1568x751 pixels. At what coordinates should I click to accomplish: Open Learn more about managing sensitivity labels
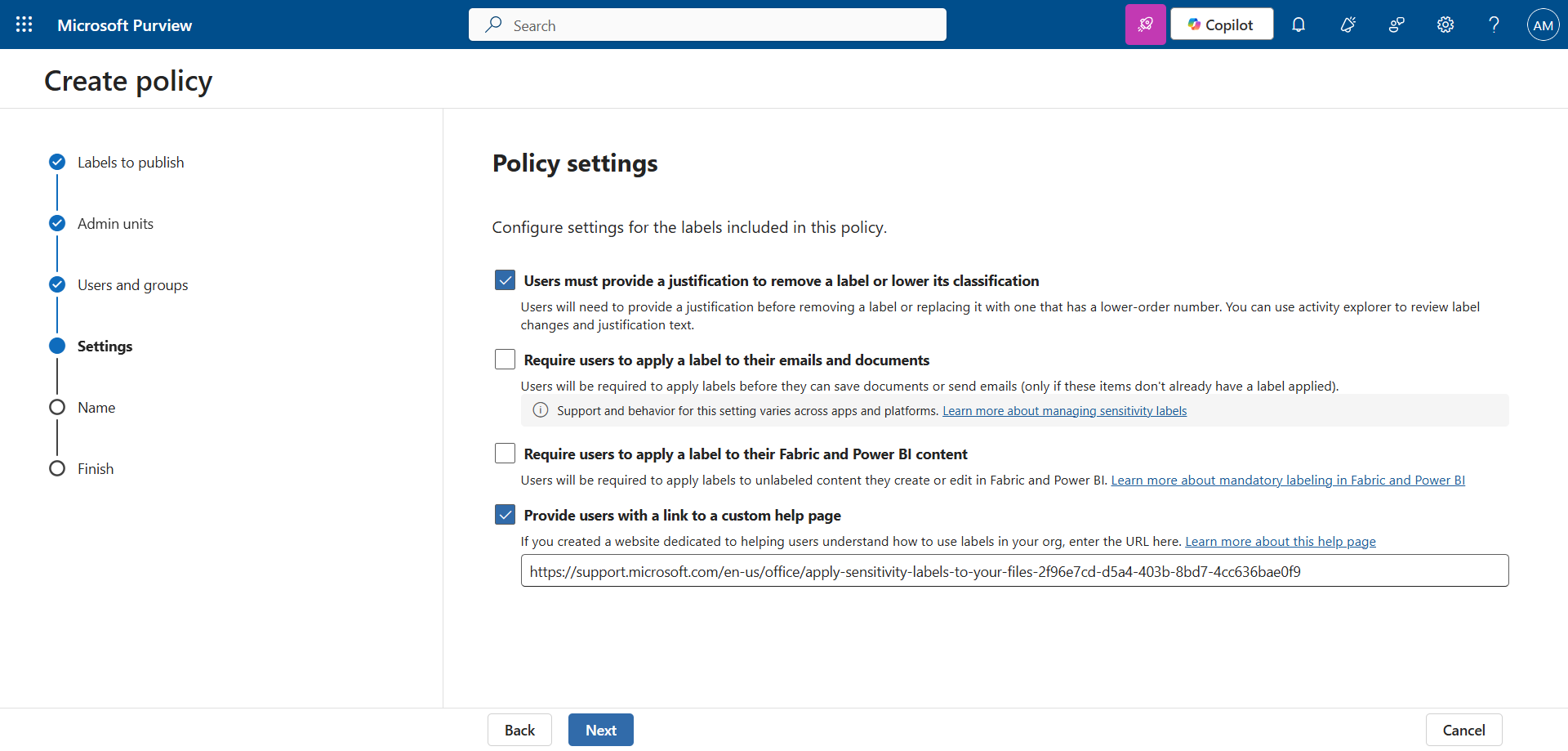(1064, 411)
